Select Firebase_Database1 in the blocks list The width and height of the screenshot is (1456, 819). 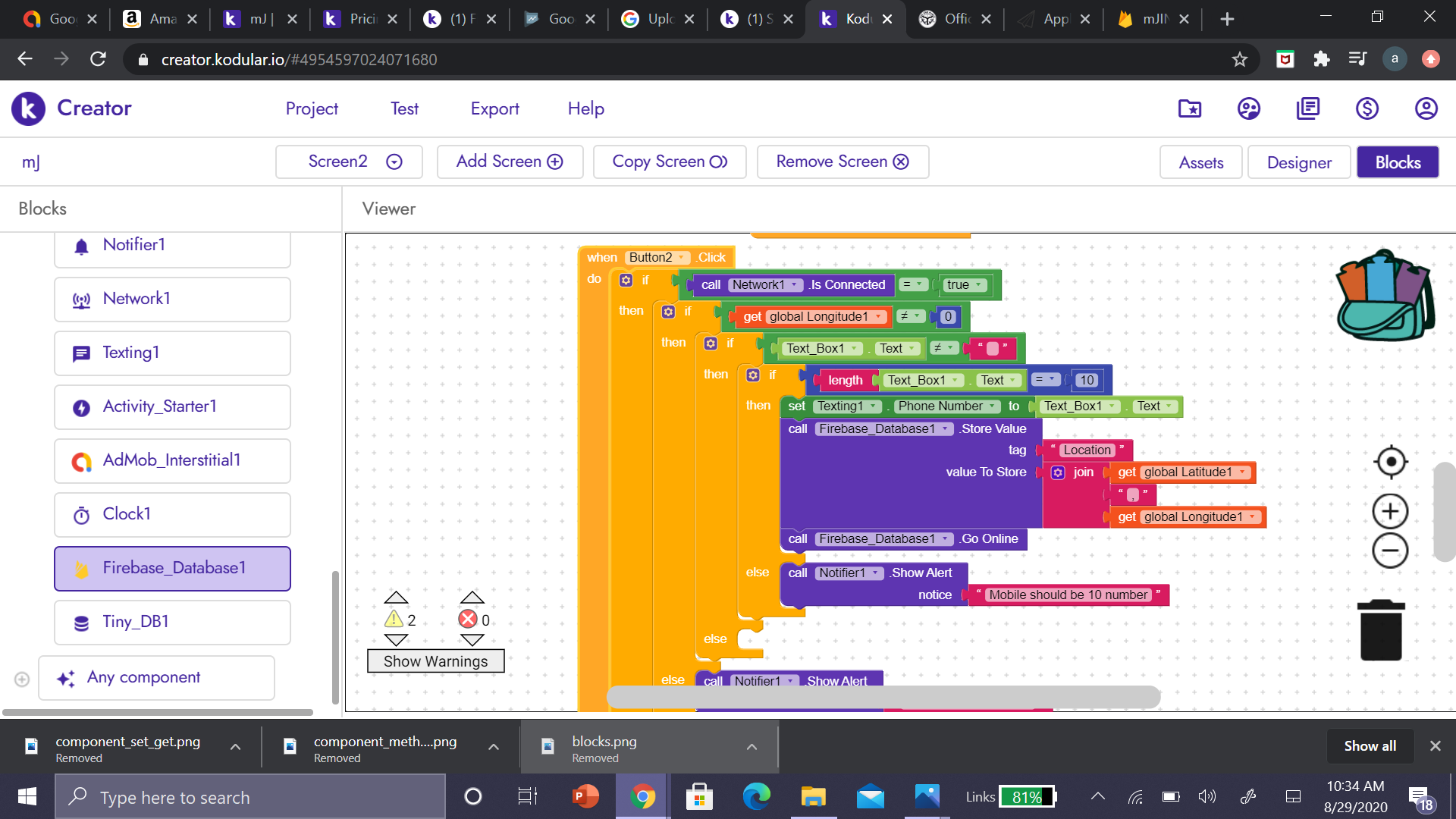point(173,568)
